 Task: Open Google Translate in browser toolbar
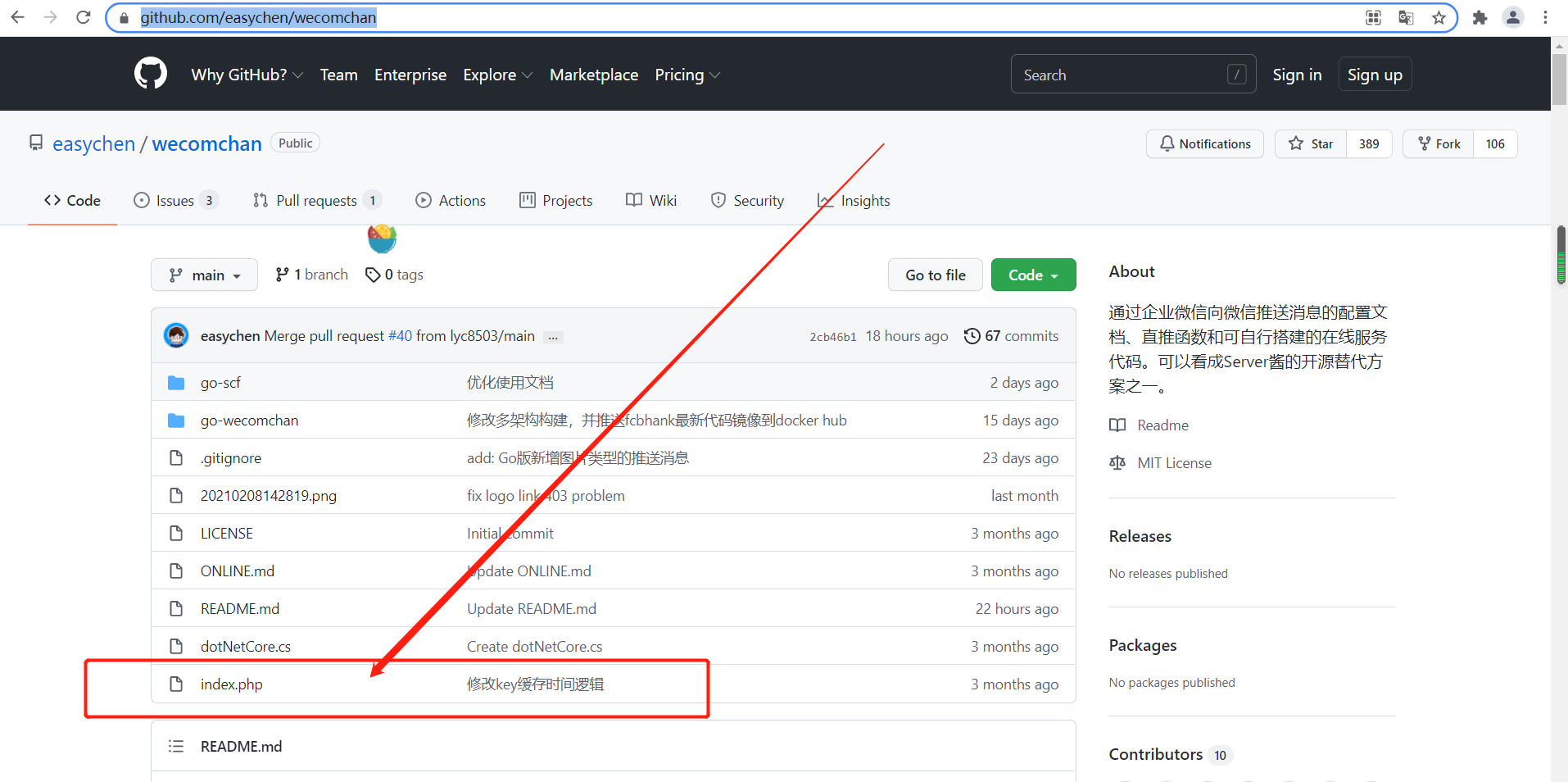pos(1405,16)
